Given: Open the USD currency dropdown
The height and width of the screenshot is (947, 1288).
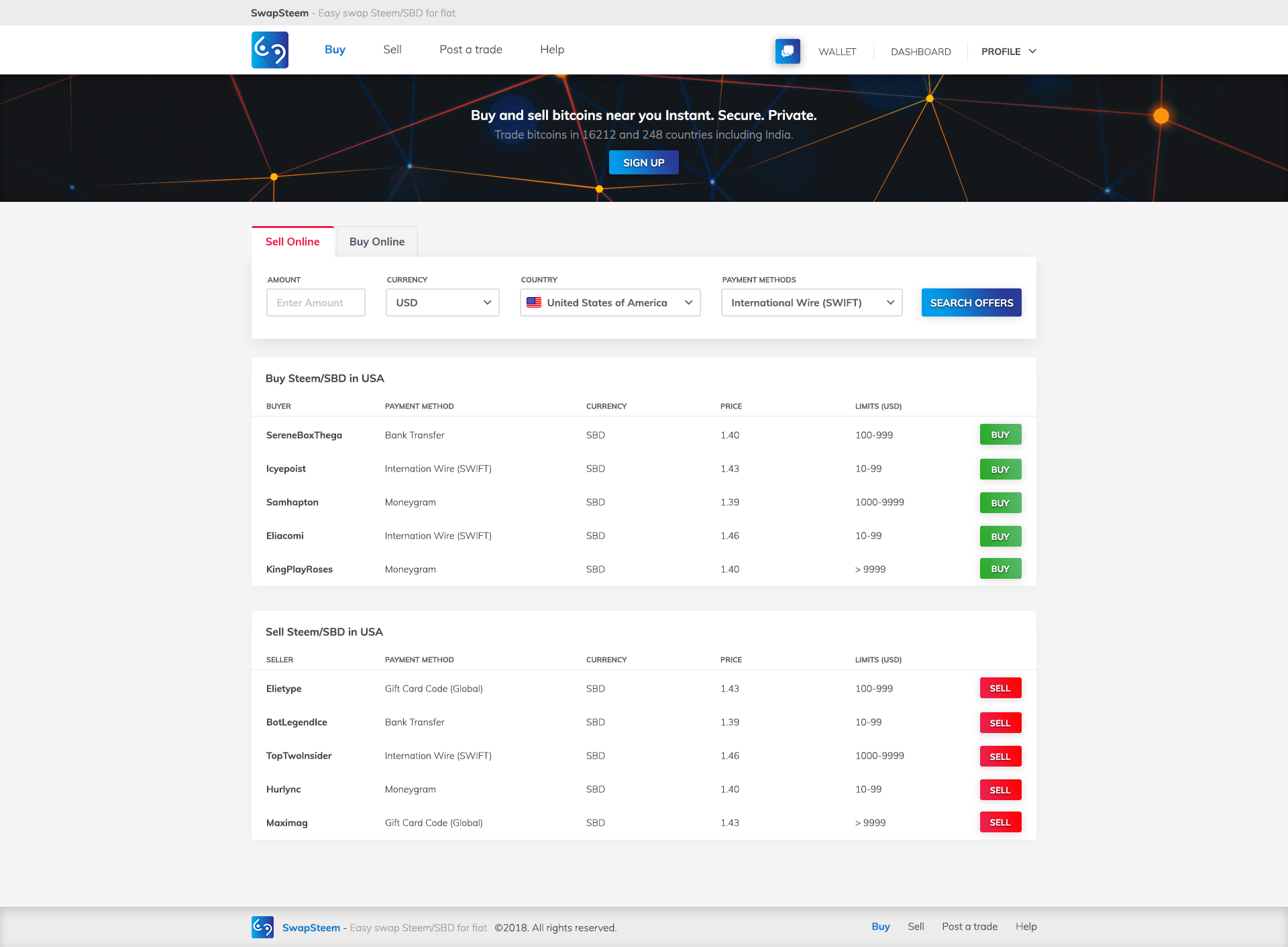Looking at the screenshot, I should (x=442, y=302).
